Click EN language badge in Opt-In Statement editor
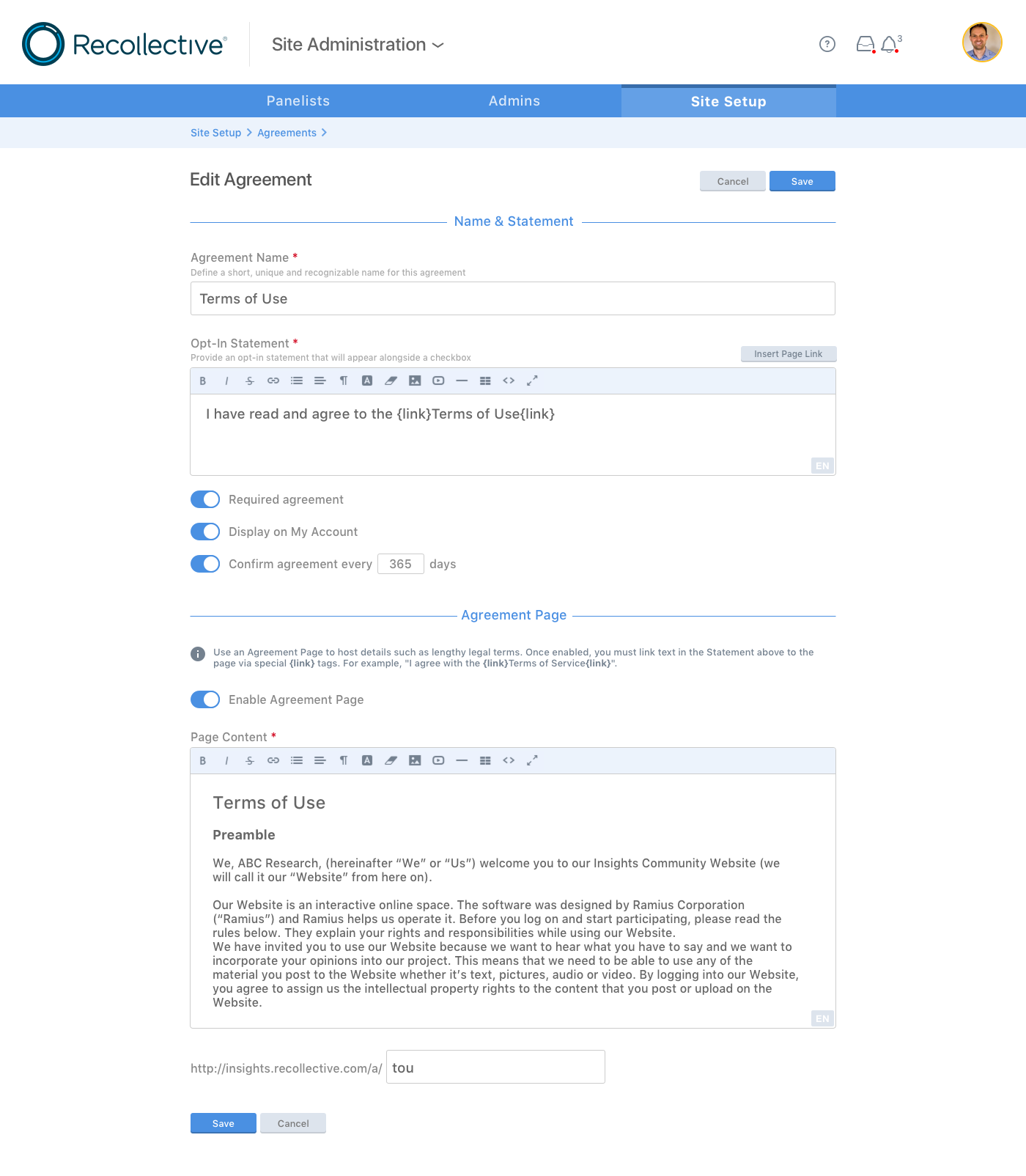This screenshot has height=1176, width=1026. pos(823,466)
